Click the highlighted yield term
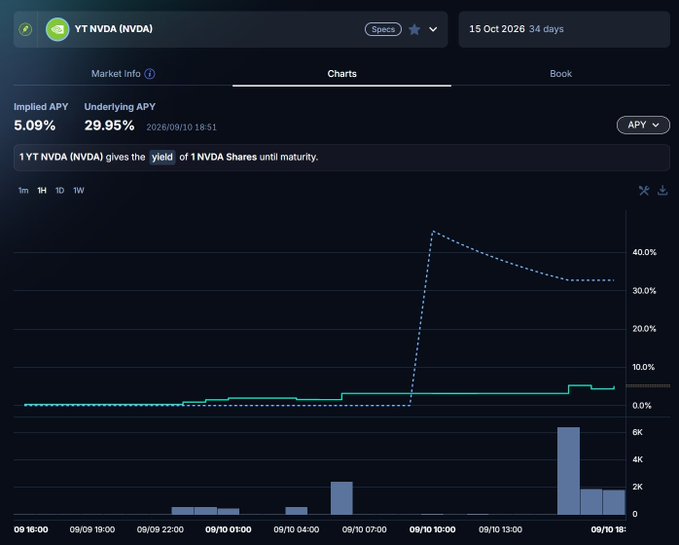Screen dimensions: 679x545 coord(162,157)
